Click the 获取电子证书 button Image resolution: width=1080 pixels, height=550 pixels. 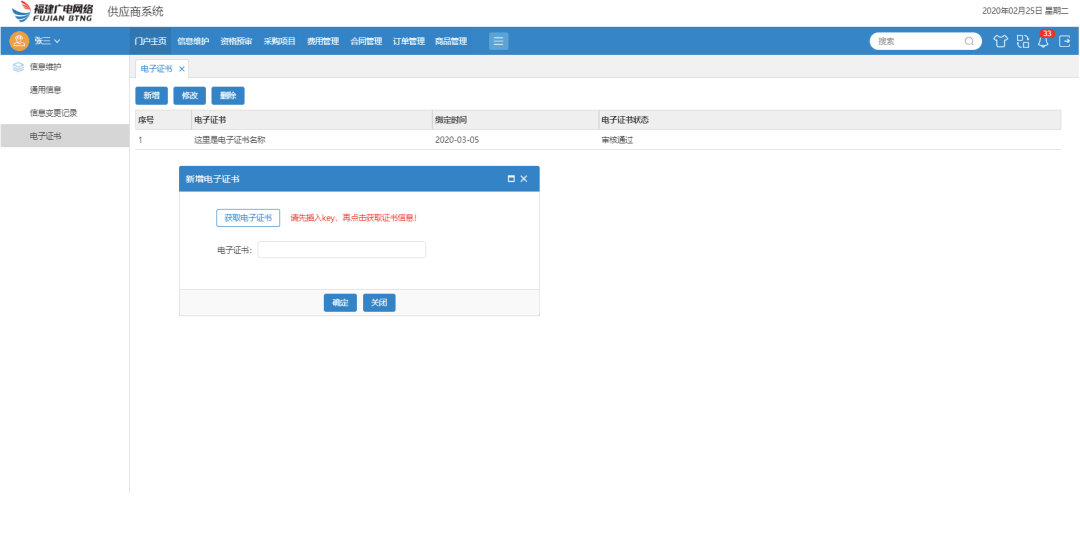click(x=248, y=218)
